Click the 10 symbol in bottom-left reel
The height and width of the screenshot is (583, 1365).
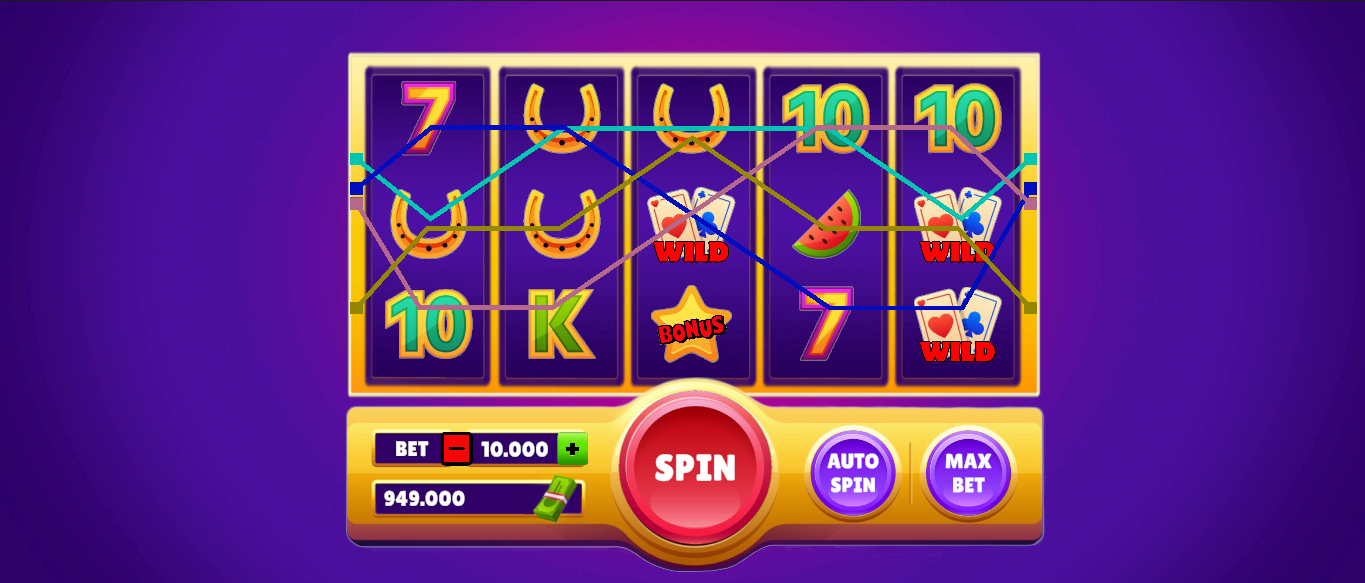click(428, 324)
